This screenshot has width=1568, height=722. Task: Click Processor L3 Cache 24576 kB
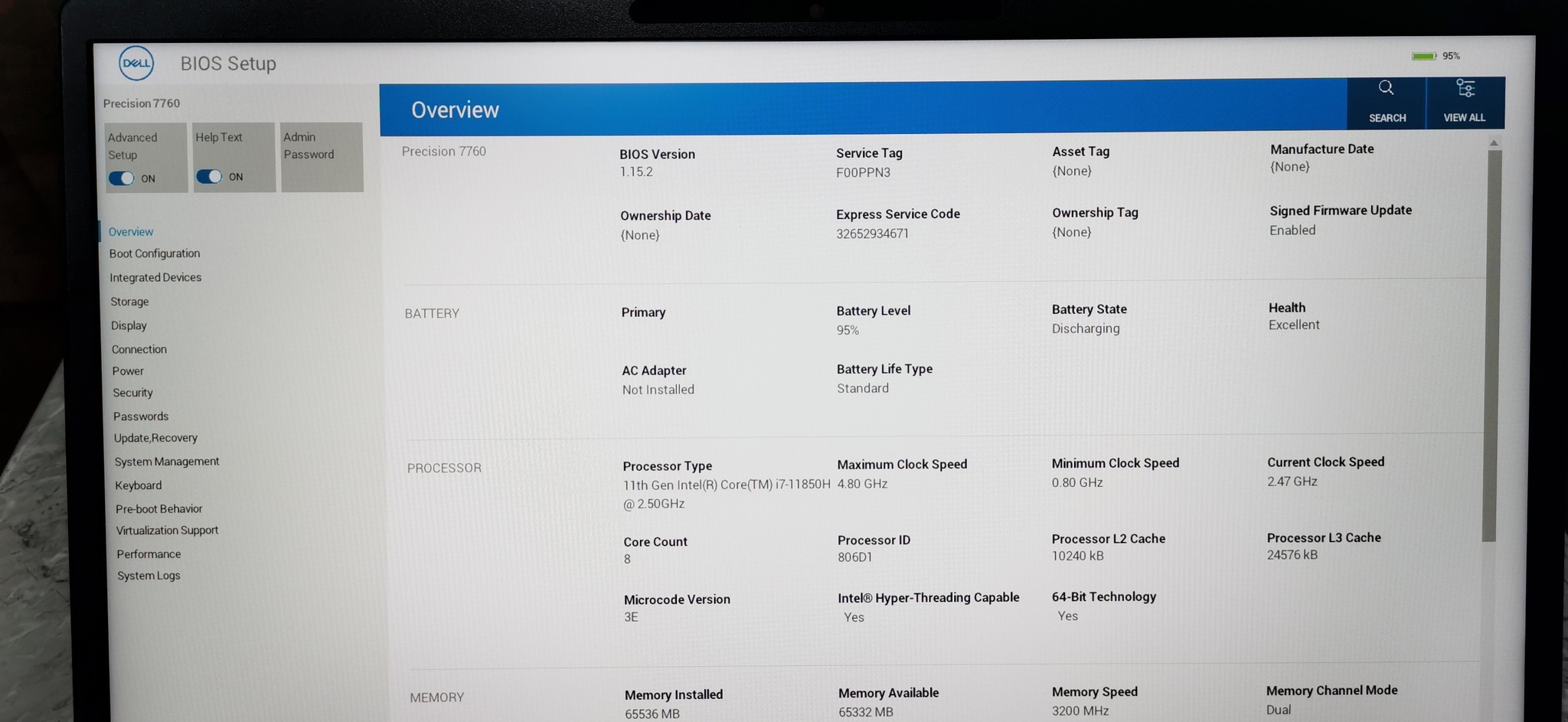1292,555
